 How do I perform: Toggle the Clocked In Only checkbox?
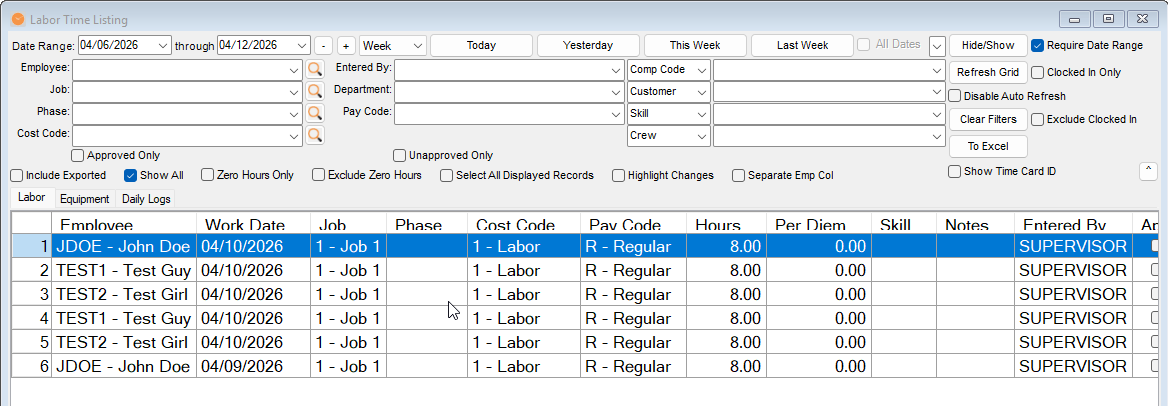click(1038, 73)
